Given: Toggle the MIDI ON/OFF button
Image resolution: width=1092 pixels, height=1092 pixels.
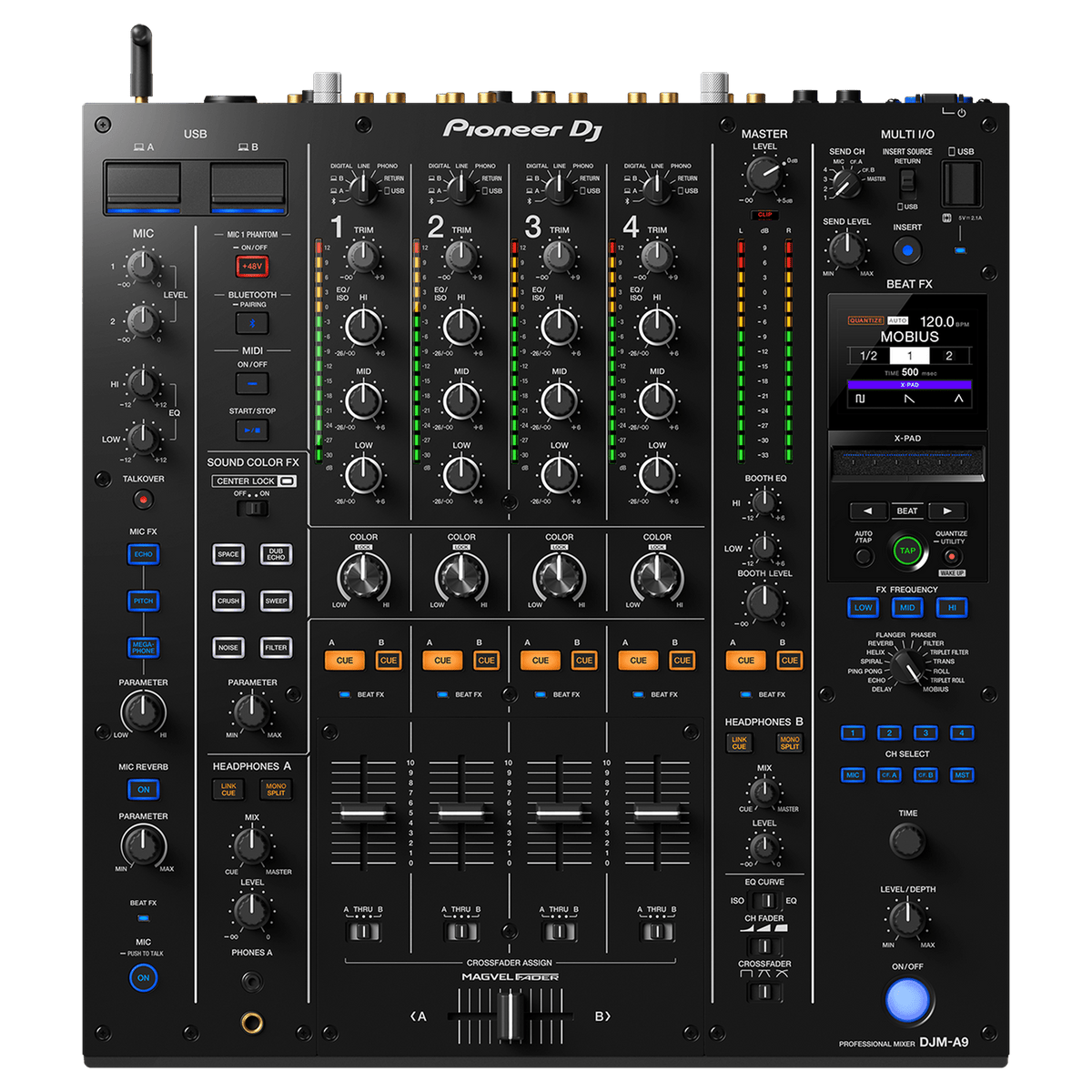Looking at the screenshot, I should pyautogui.click(x=252, y=384).
